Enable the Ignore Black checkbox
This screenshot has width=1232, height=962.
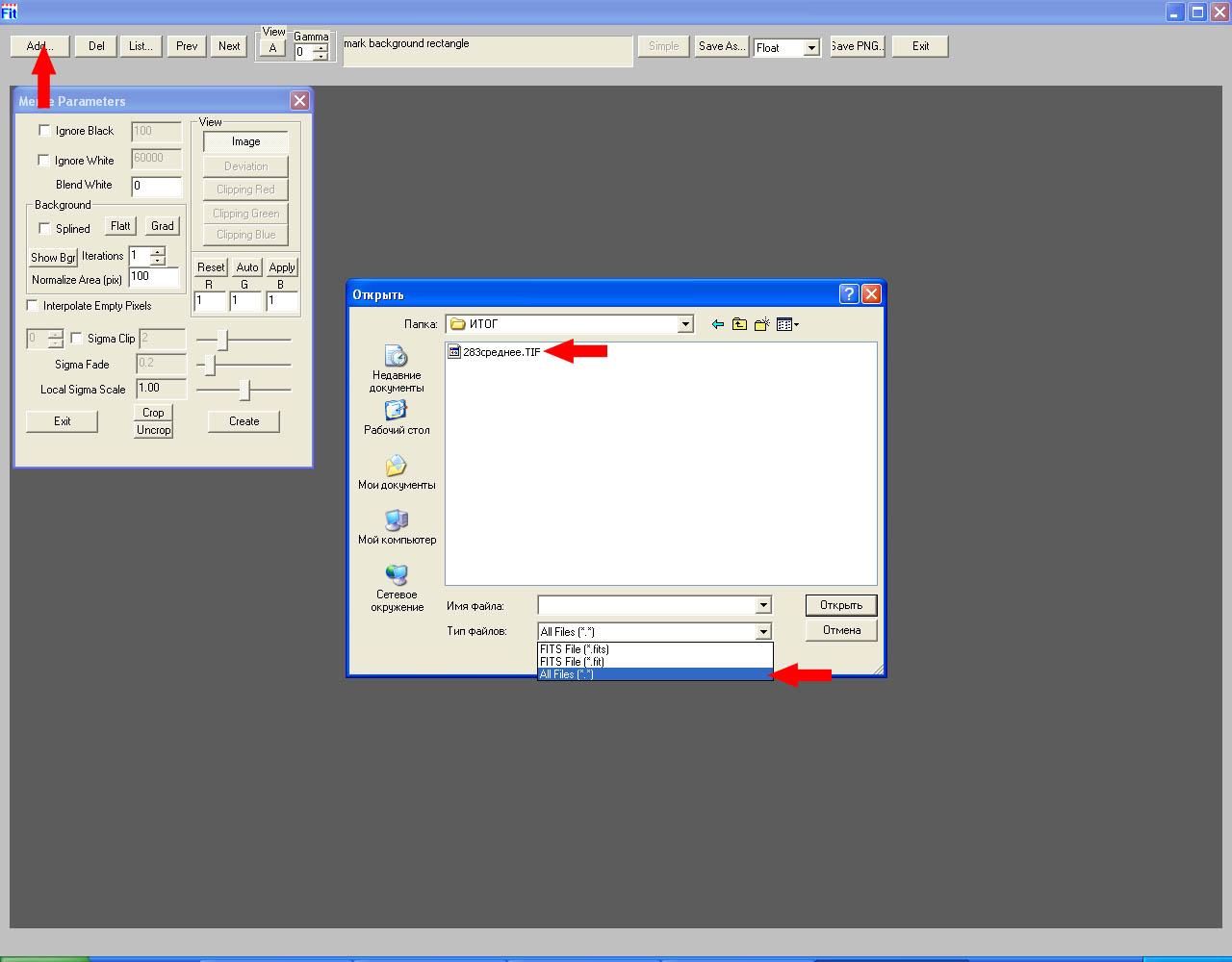coord(44,131)
